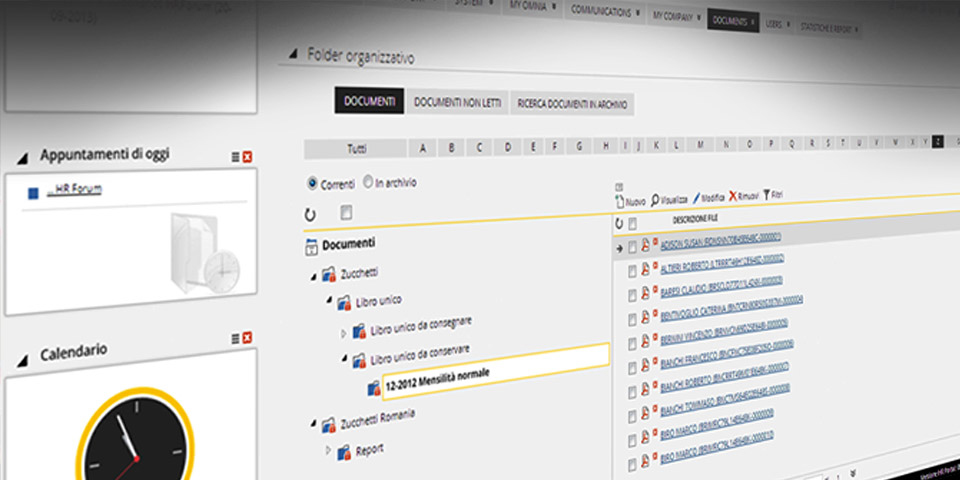
Task: Filter documents by letter A
Action: tap(423, 148)
